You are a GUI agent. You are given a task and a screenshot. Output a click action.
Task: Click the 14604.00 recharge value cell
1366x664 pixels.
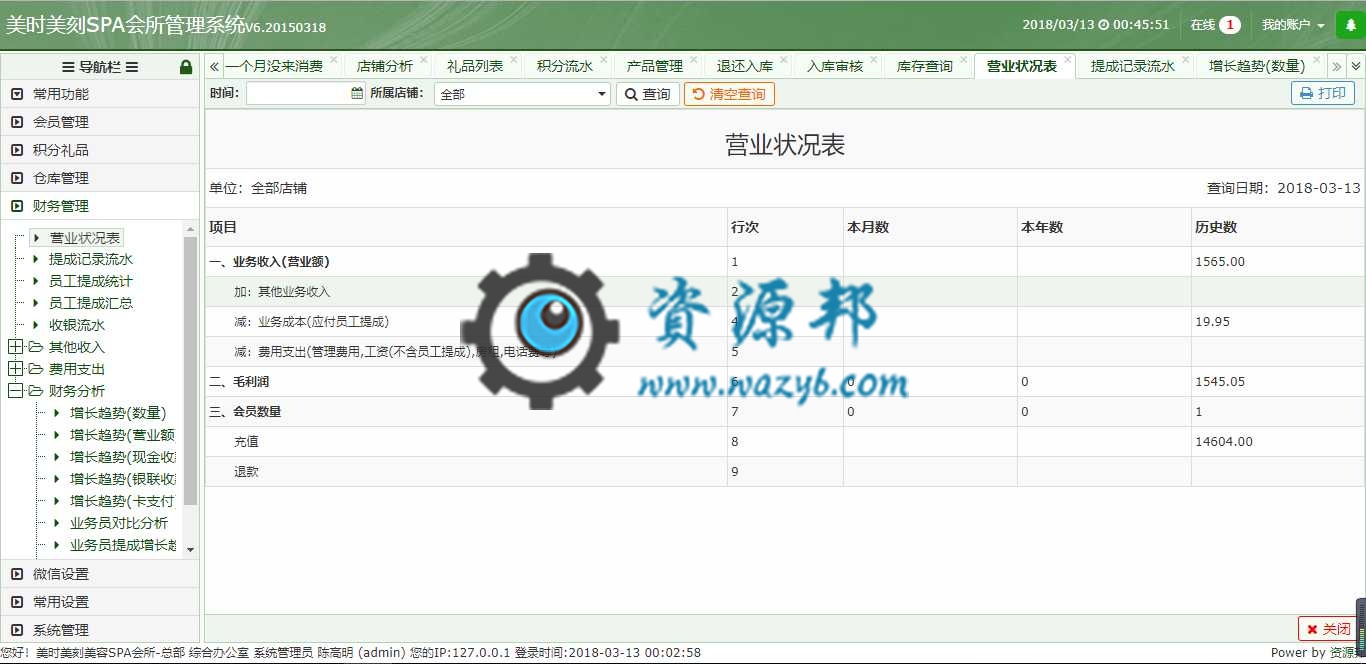pos(1277,442)
